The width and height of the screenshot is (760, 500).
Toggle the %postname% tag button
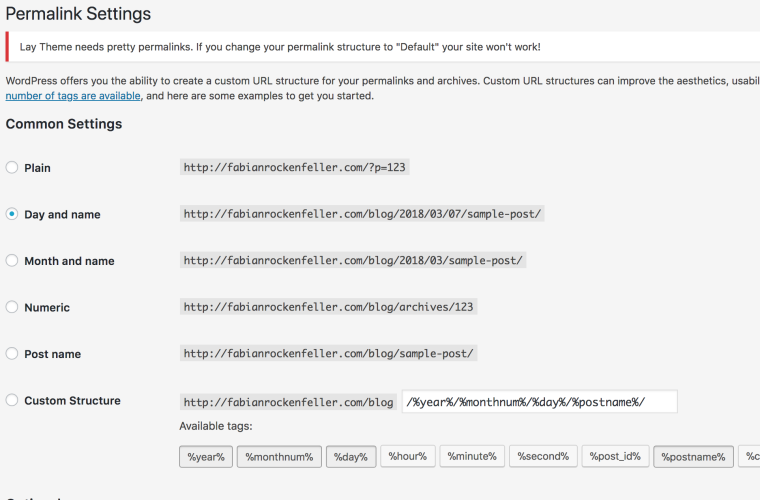pos(693,457)
